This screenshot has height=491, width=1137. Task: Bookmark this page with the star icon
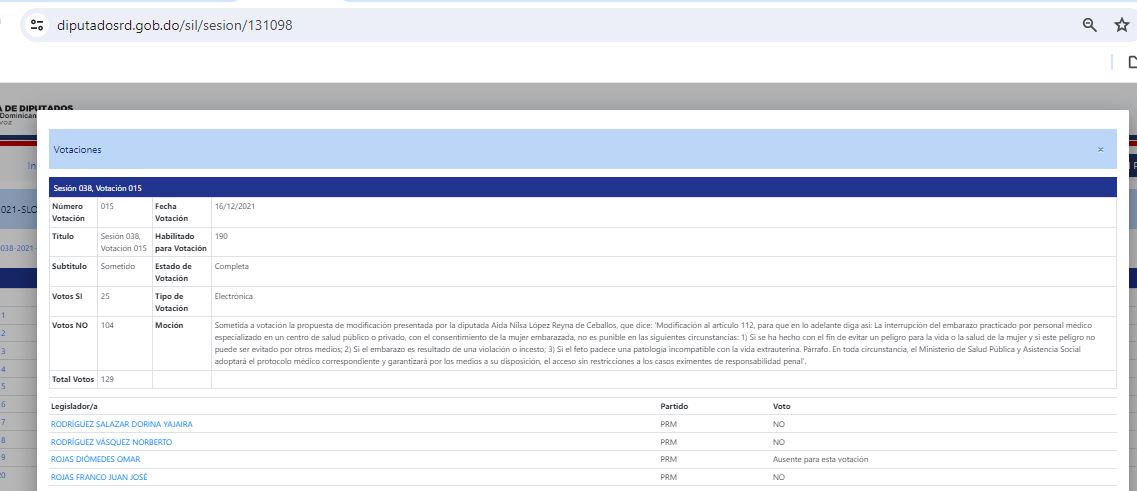[1121, 25]
